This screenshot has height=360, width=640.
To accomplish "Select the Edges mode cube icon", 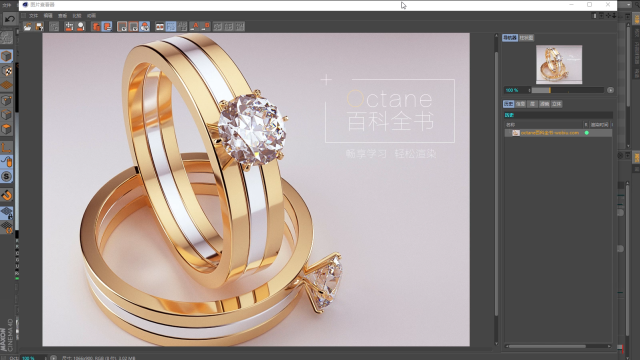I will (7, 115).
